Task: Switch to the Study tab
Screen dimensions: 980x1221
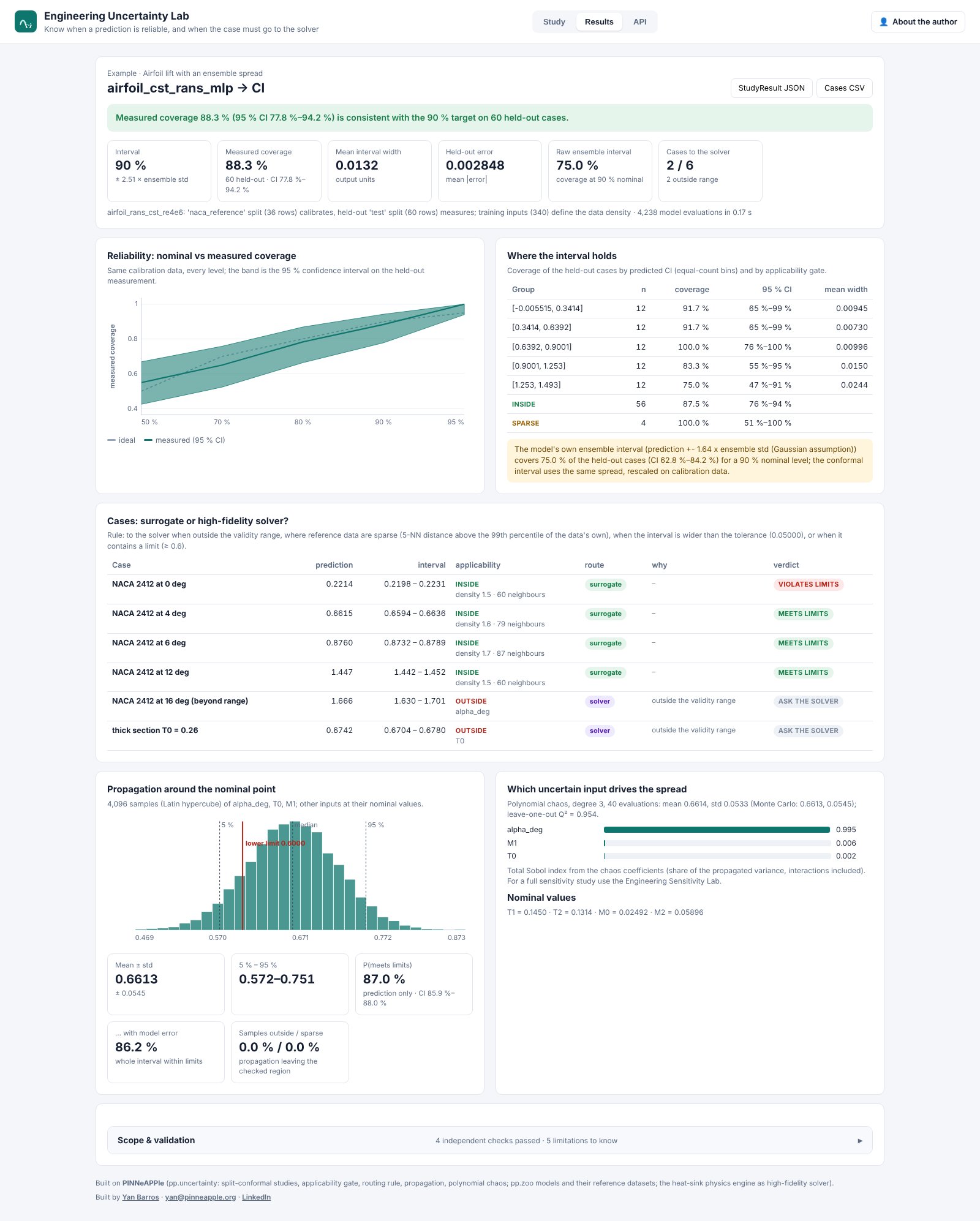Action: click(x=554, y=21)
